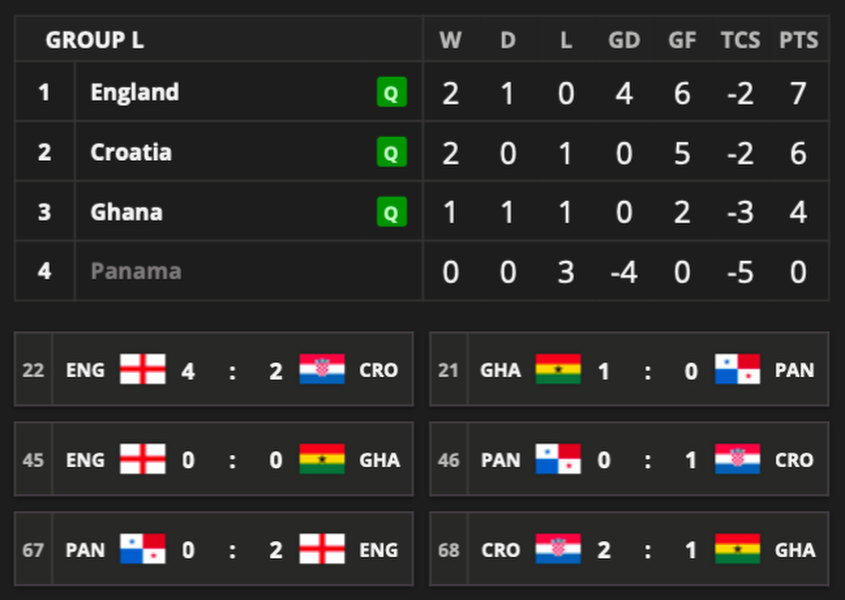The height and width of the screenshot is (600, 845).
Task: Click England flag in match 22
Action: pos(143,369)
